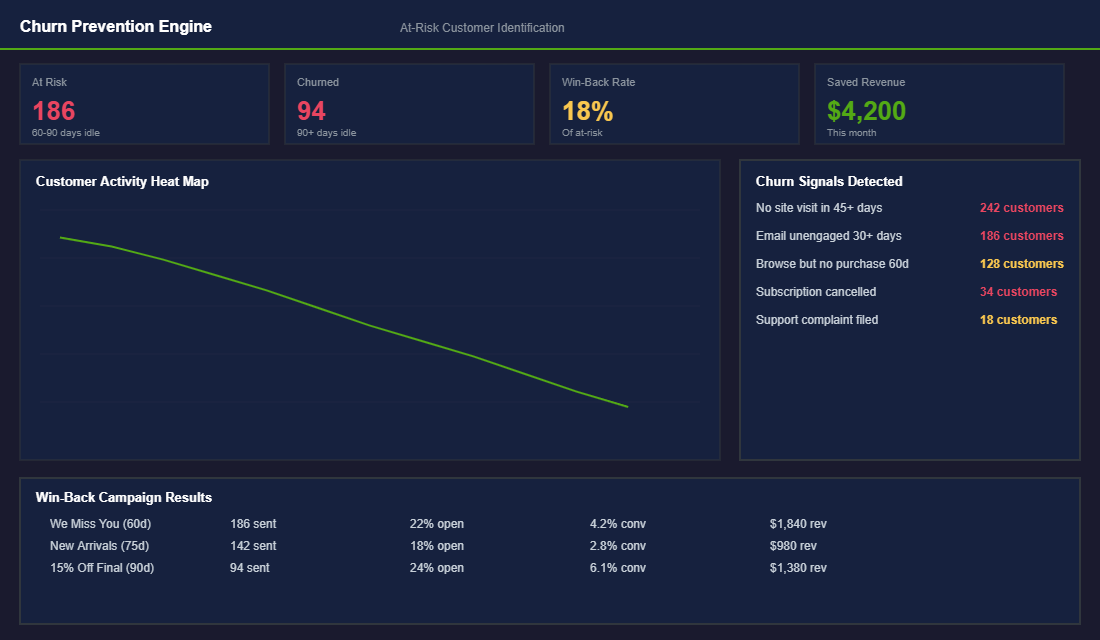Select the At-Risk Customer Identification header label
Screen dimensions: 1100x640
482,28
